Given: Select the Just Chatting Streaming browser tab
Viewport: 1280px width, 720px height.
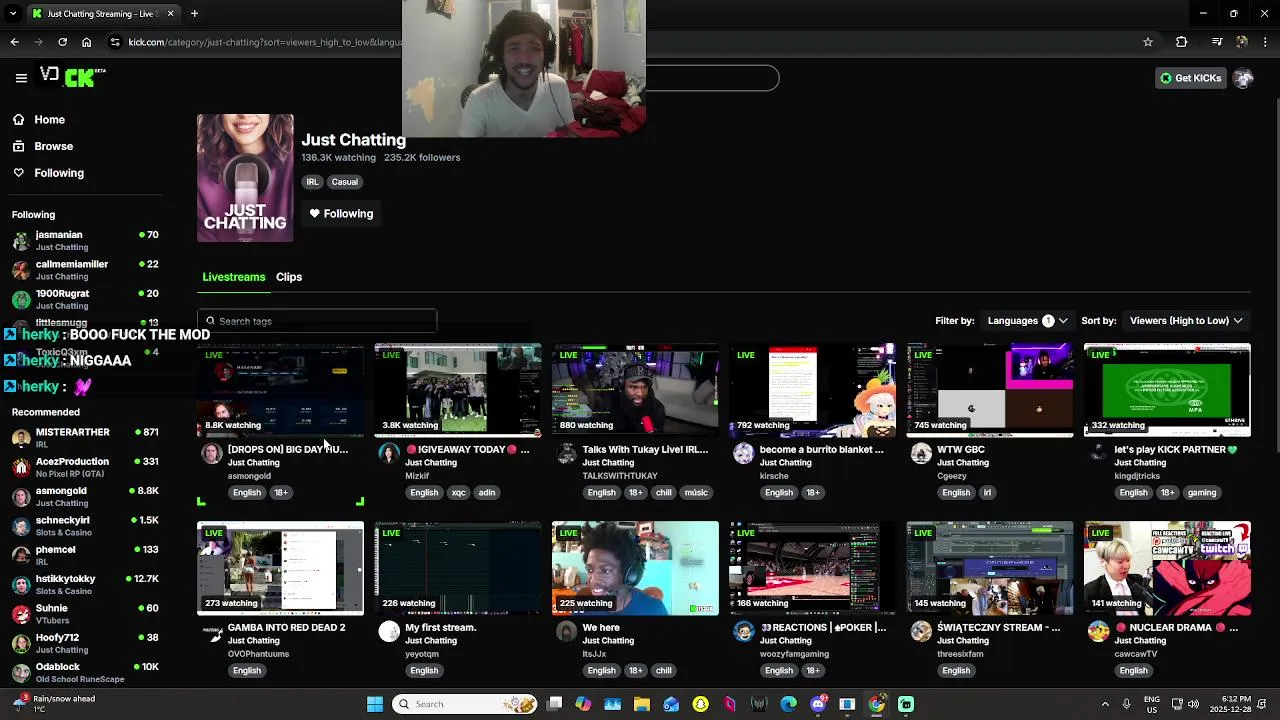Looking at the screenshot, I should pos(102,13).
